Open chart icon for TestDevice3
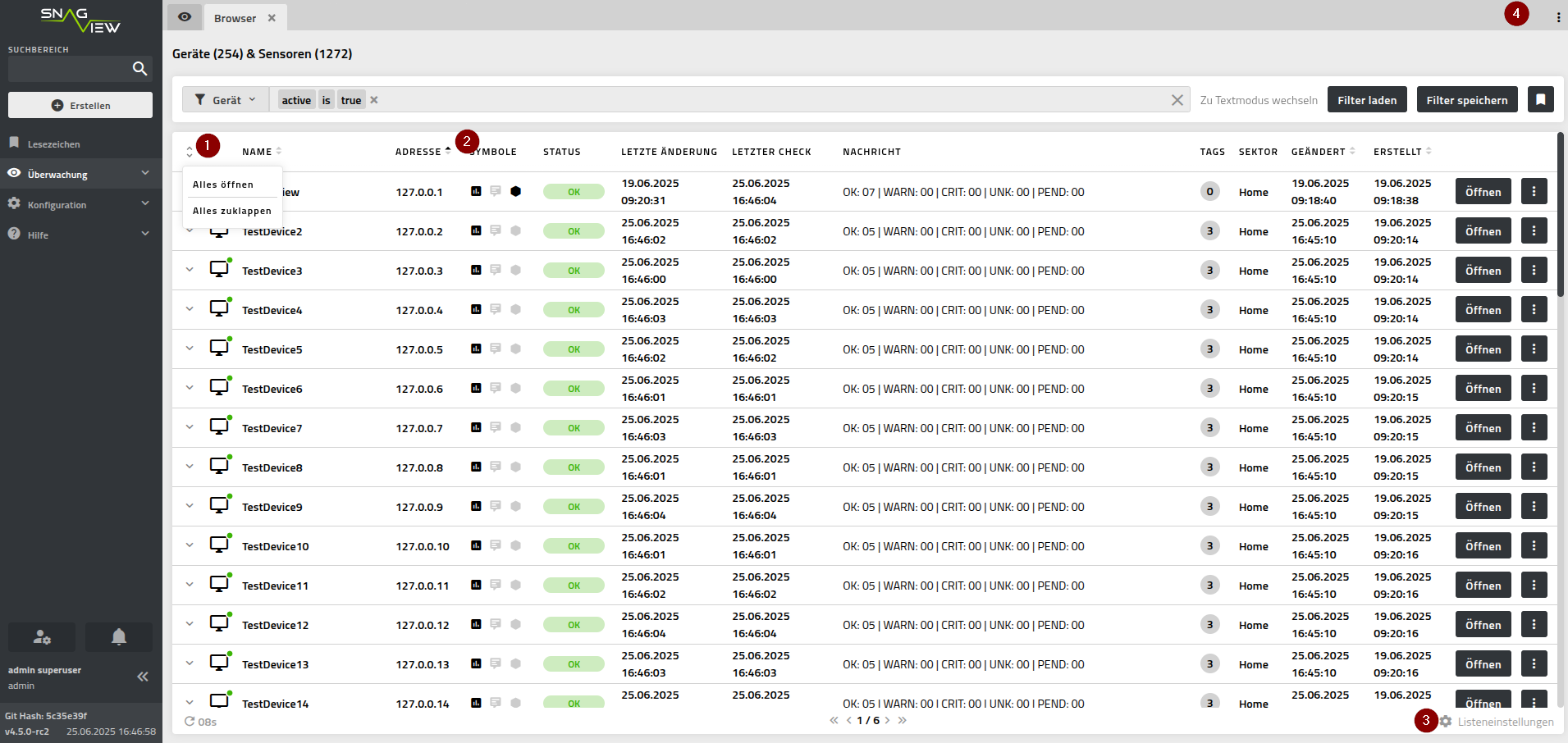 click(476, 270)
